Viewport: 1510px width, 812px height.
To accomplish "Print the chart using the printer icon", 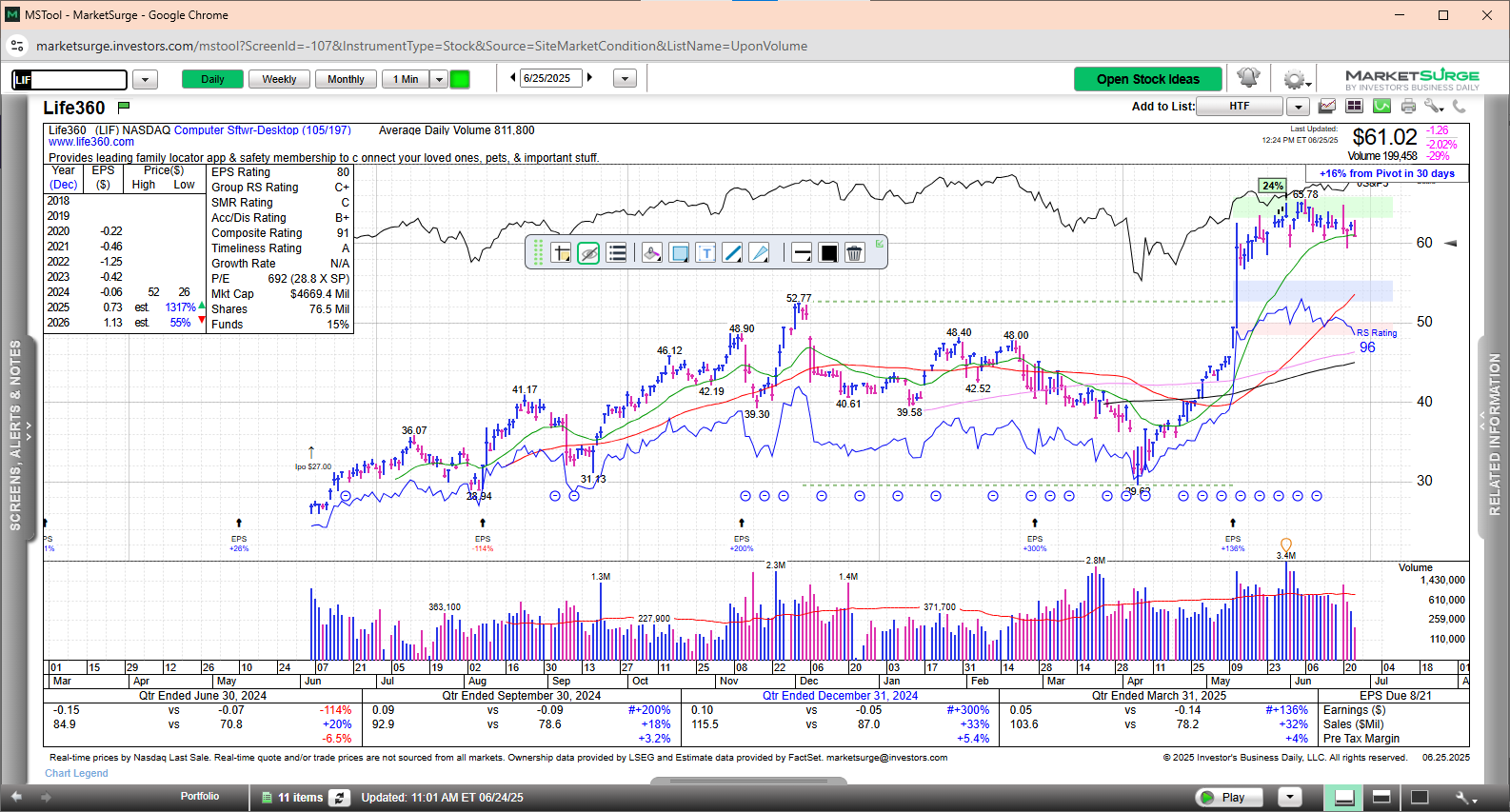I will point(1408,107).
